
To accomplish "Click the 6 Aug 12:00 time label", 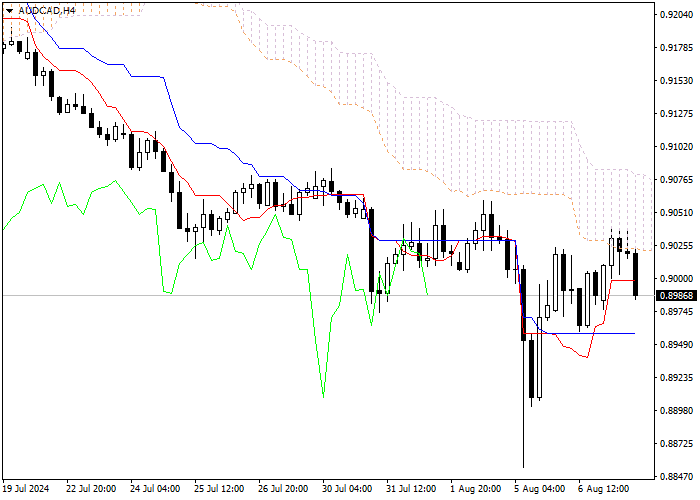I will coord(604,489).
